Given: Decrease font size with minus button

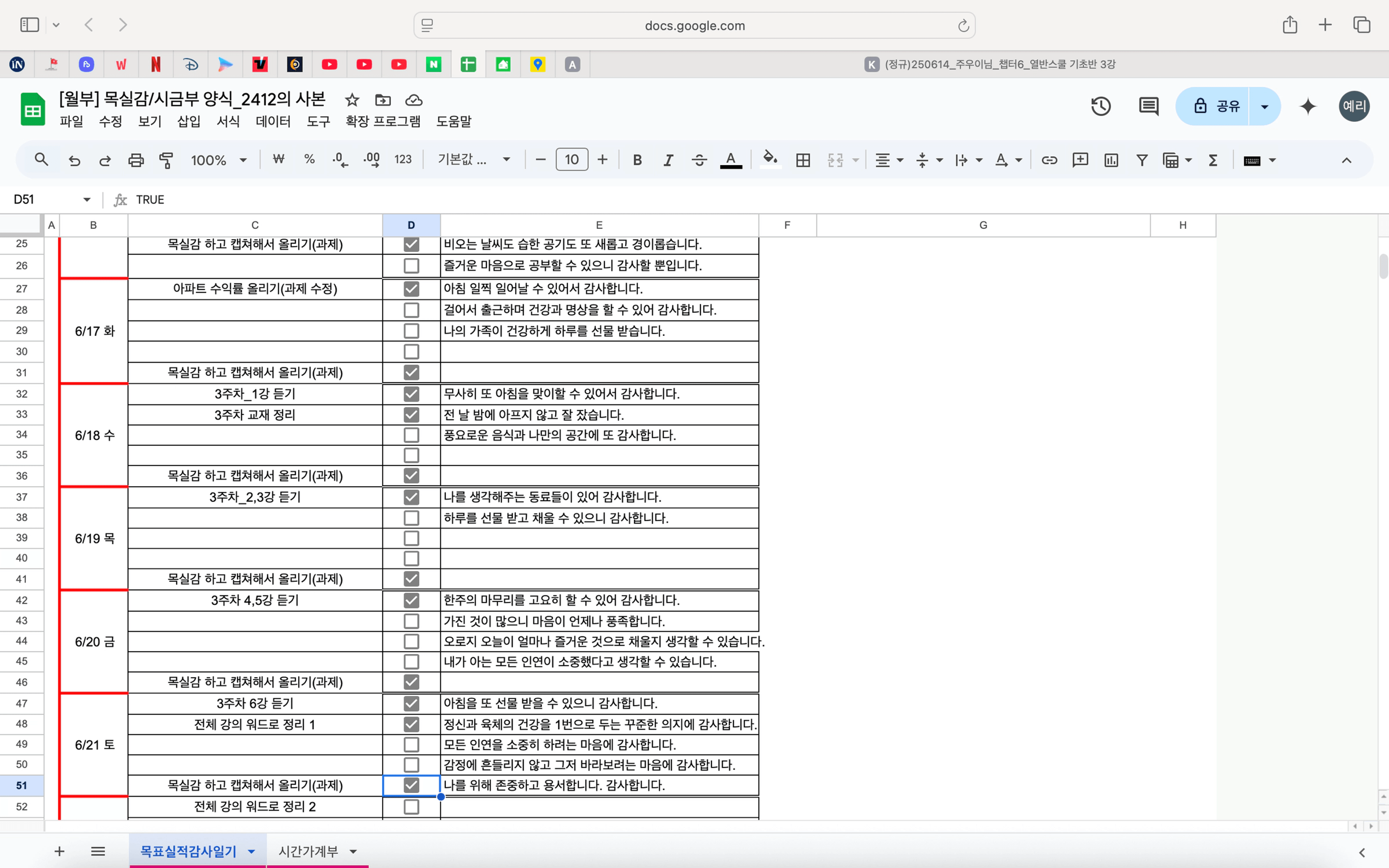Looking at the screenshot, I should [540, 160].
